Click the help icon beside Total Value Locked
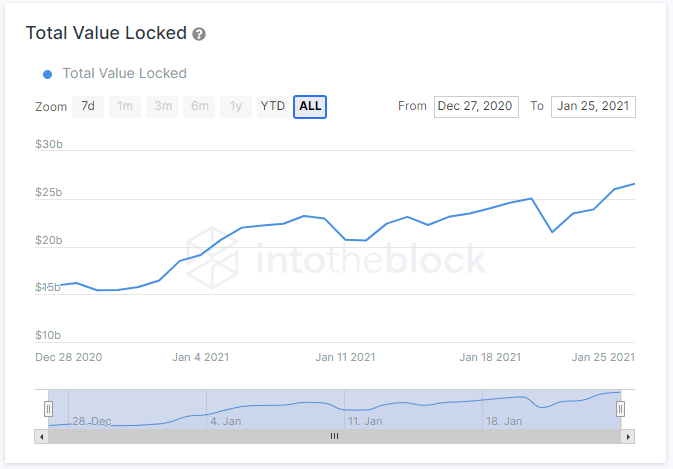This screenshot has width=673, height=469. 199,34
